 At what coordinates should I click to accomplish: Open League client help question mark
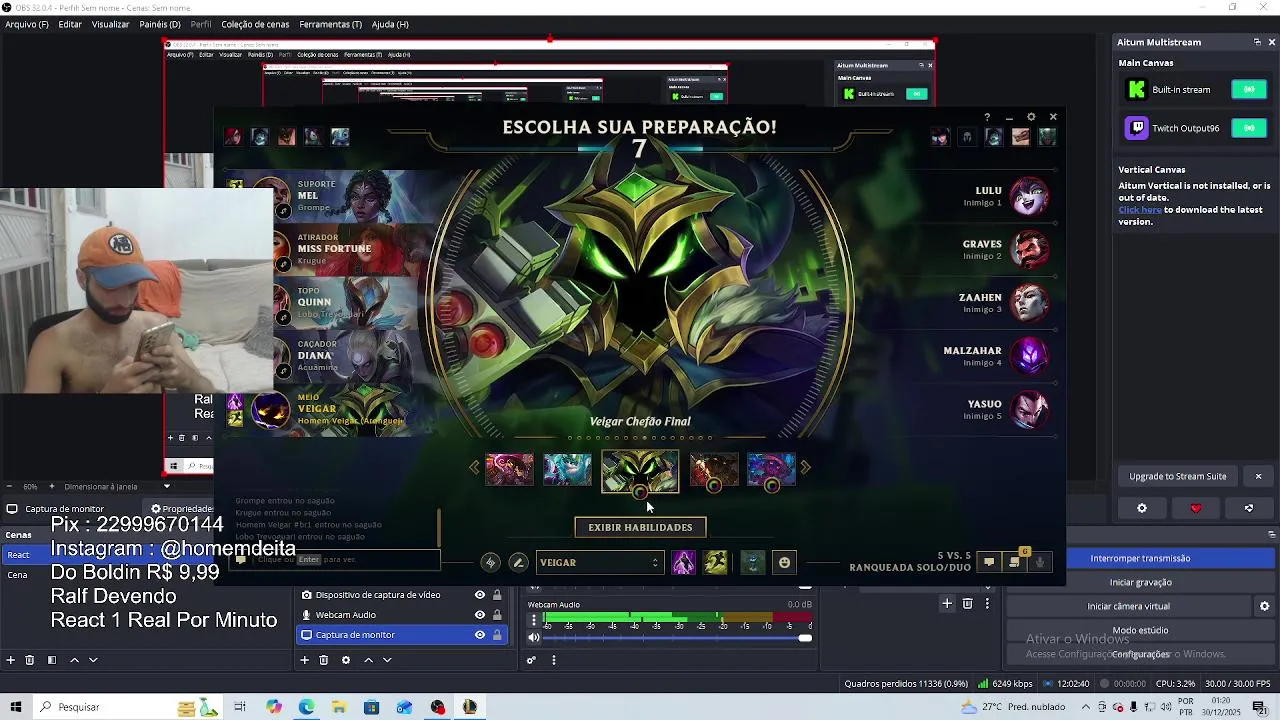987,117
